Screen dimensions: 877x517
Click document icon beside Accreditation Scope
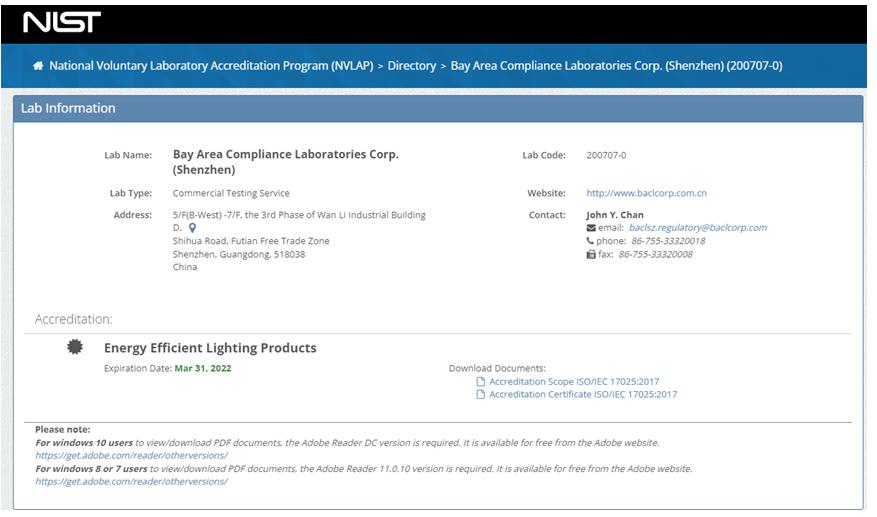click(480, 382)
